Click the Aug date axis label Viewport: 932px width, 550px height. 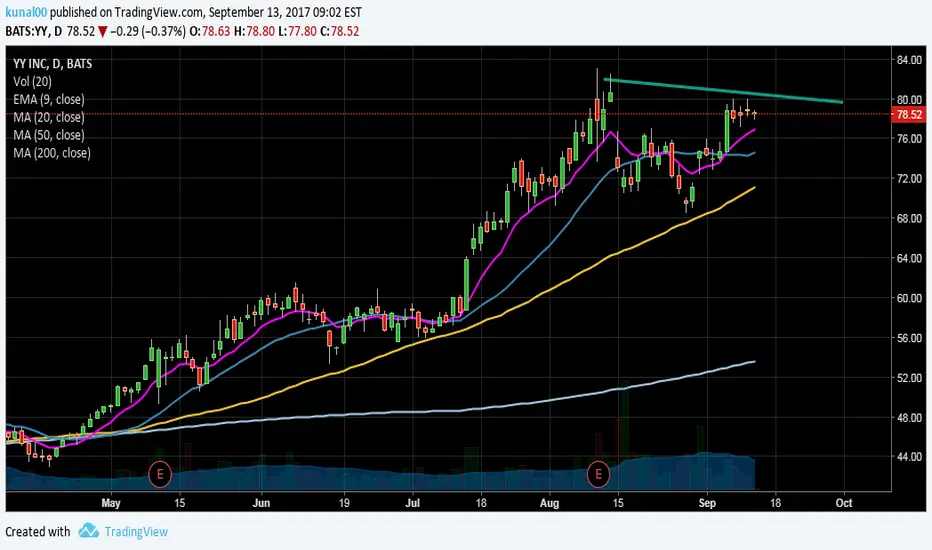coord(550,503)
